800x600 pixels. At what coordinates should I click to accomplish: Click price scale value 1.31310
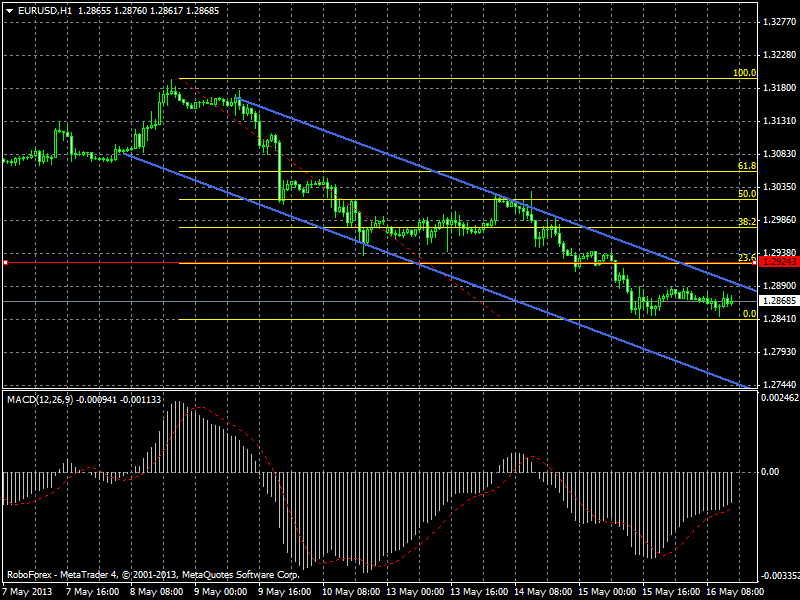[x=780, y=121]
